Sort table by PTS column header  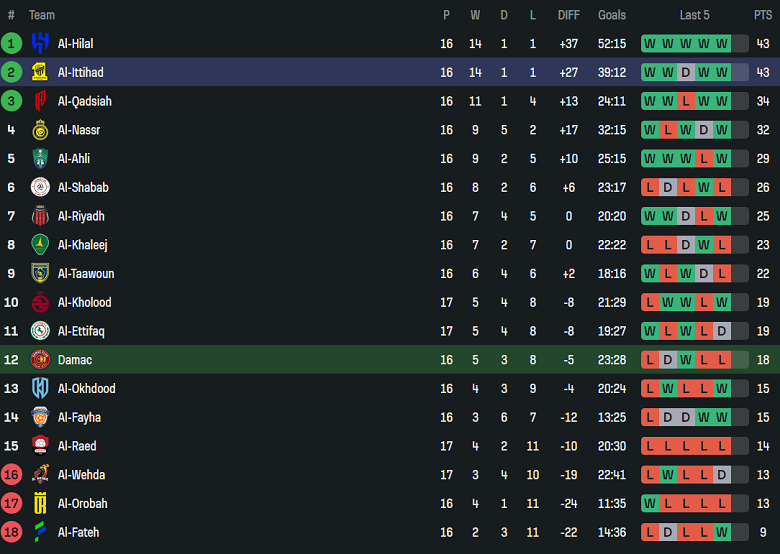(x=763, y=15)
